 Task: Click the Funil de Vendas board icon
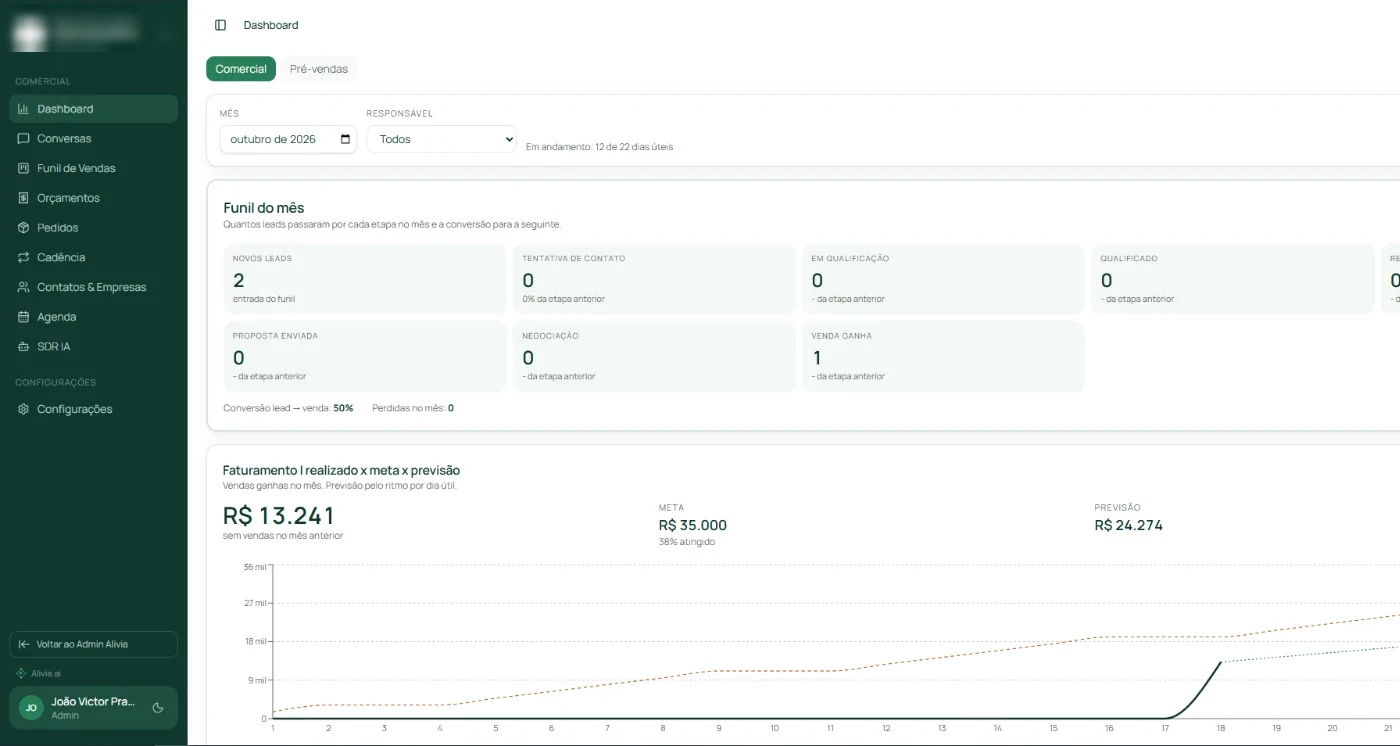[x=24, y=168]
